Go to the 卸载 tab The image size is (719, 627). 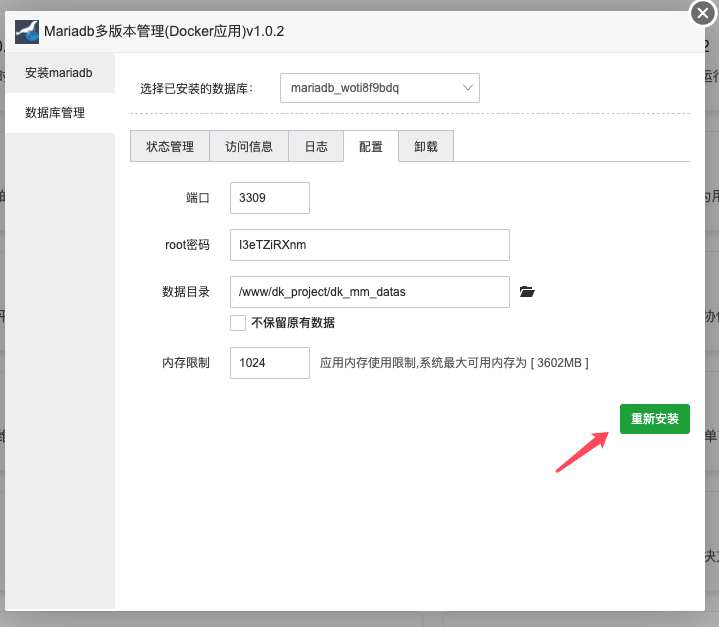[x=426, y=146]
